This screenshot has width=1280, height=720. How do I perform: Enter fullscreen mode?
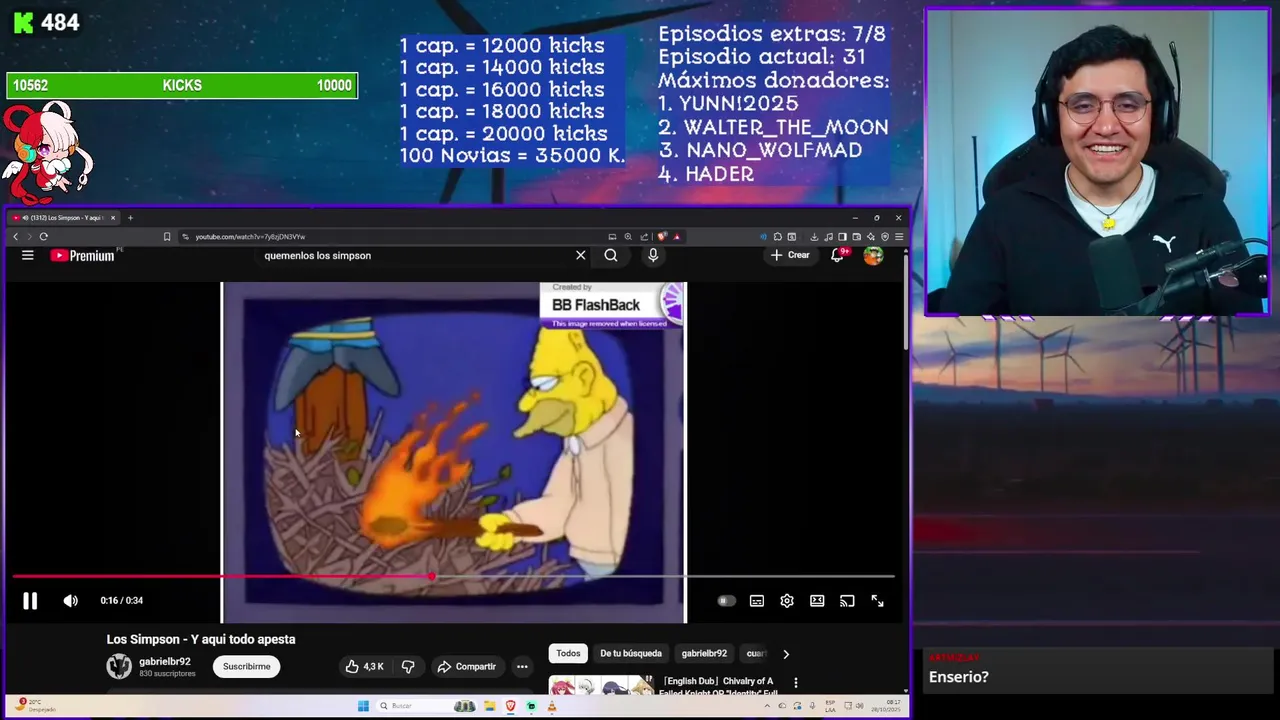coord(877,601)
